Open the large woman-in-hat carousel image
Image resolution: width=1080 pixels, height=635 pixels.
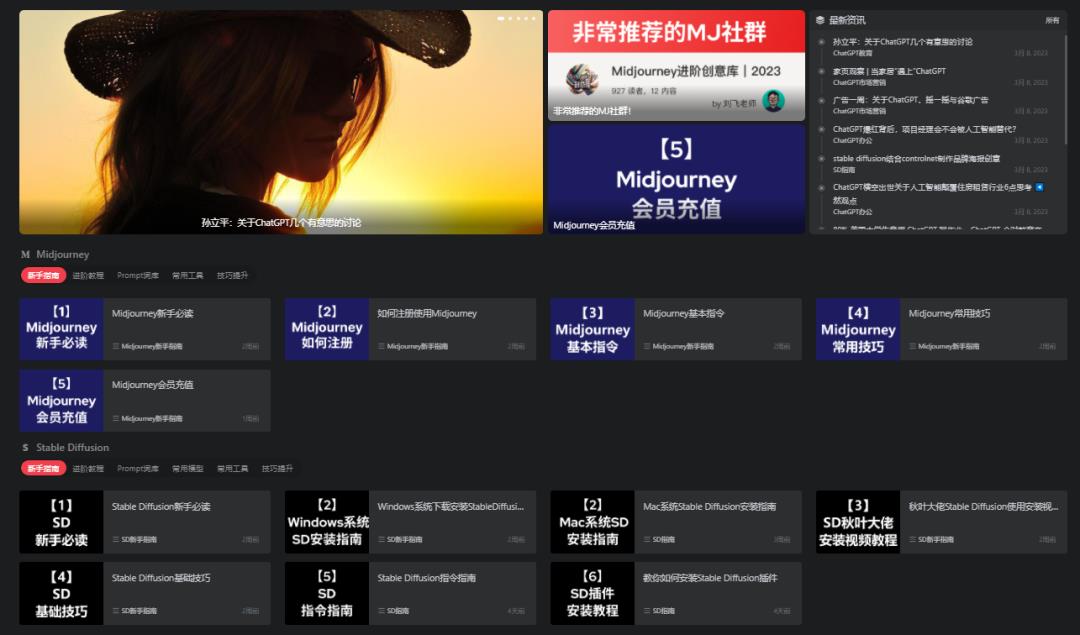pyautogui.click(x=281, y=122)
